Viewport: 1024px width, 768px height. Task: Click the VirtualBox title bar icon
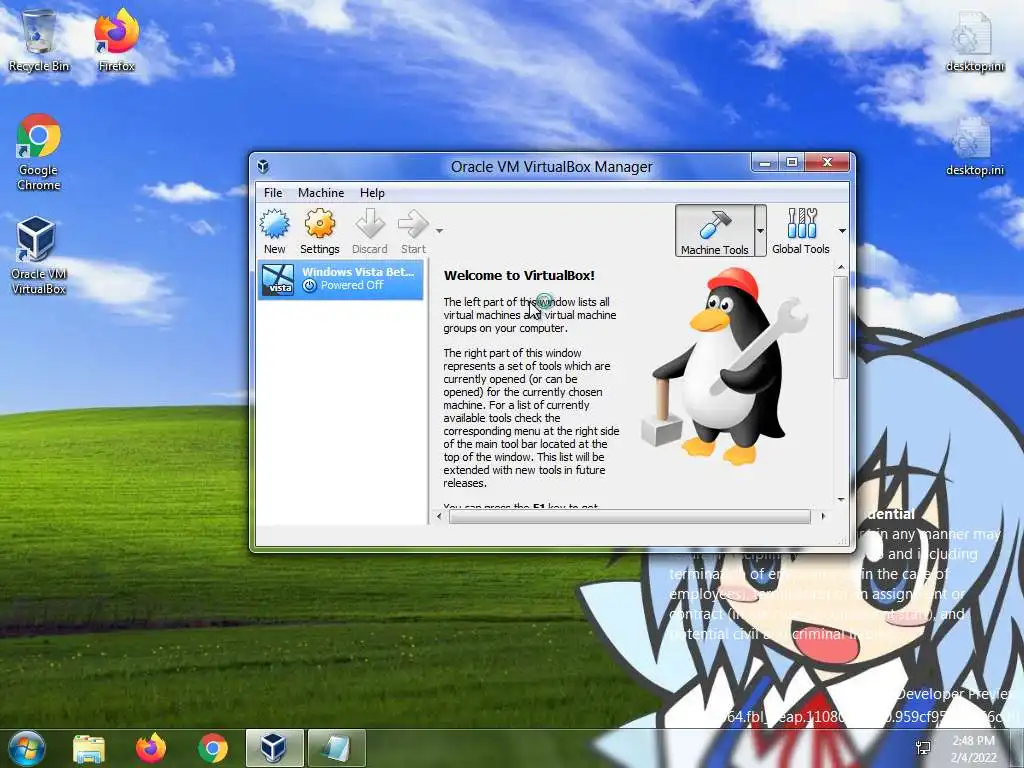coord(263,167)
